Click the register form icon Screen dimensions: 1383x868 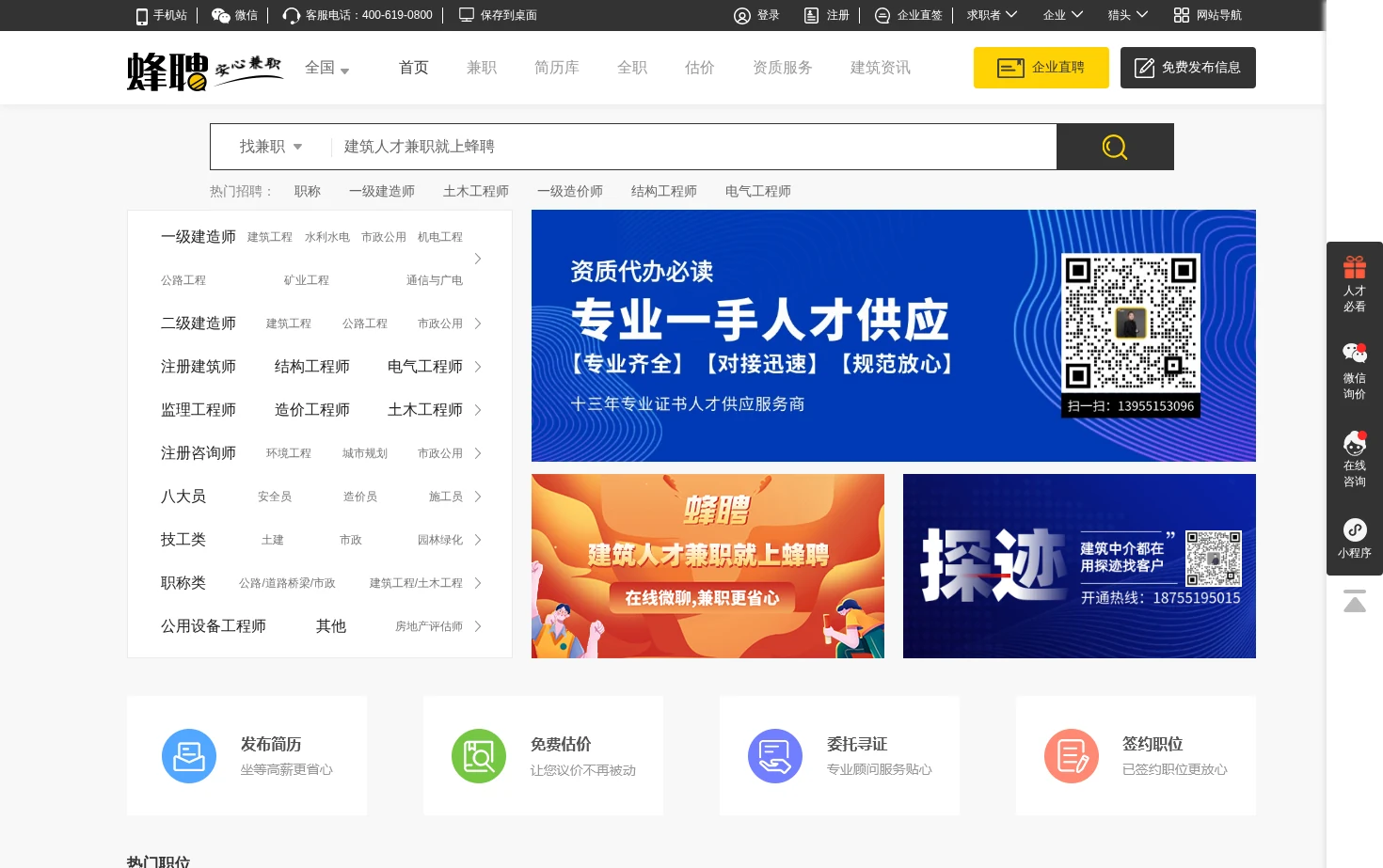811,15
